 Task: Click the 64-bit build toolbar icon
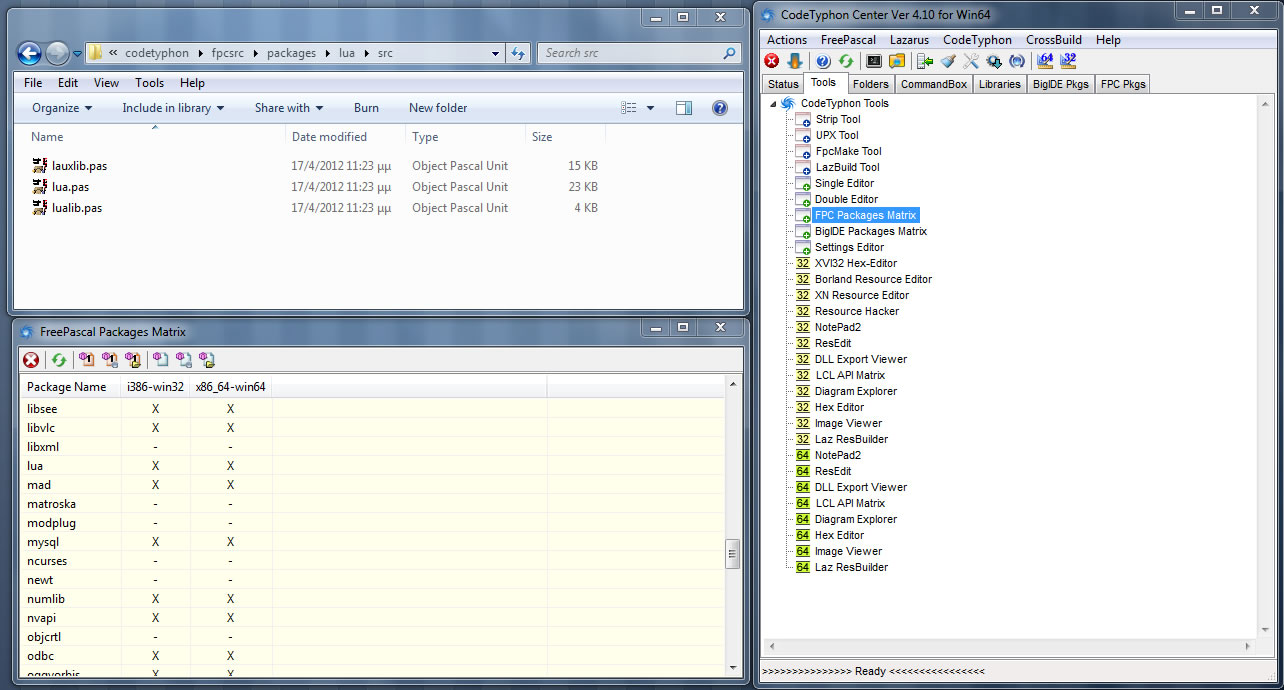[x=1046, y=61]
